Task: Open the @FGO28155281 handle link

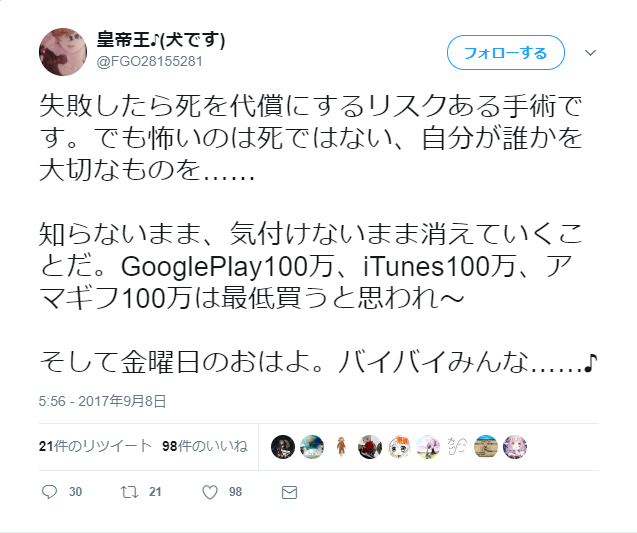Action: point(150,61)
